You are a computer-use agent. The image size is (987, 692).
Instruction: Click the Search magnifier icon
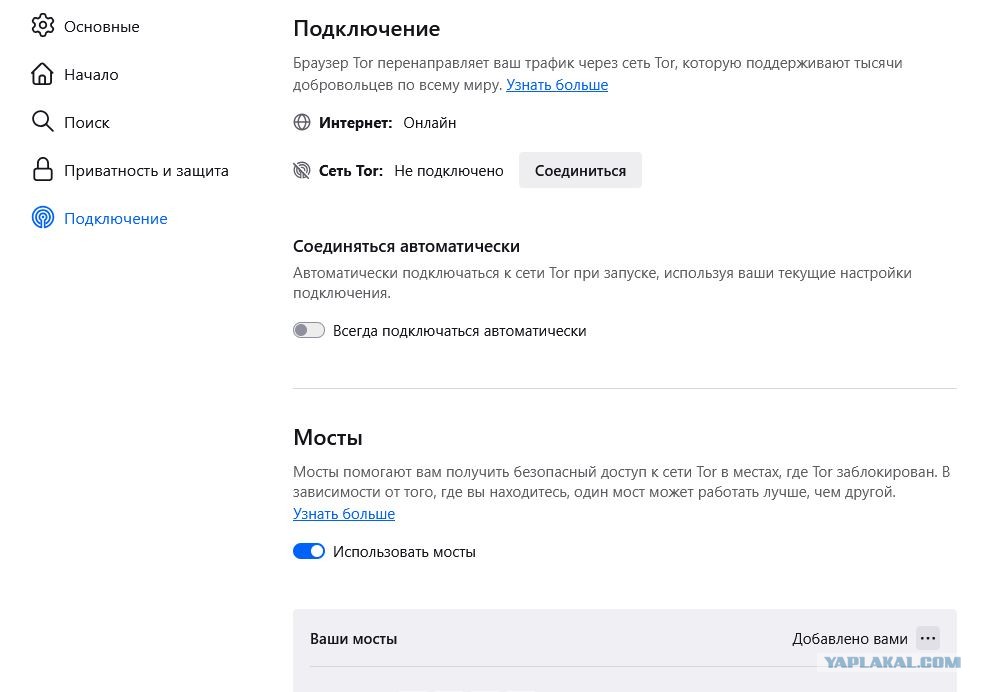[42, 121]
